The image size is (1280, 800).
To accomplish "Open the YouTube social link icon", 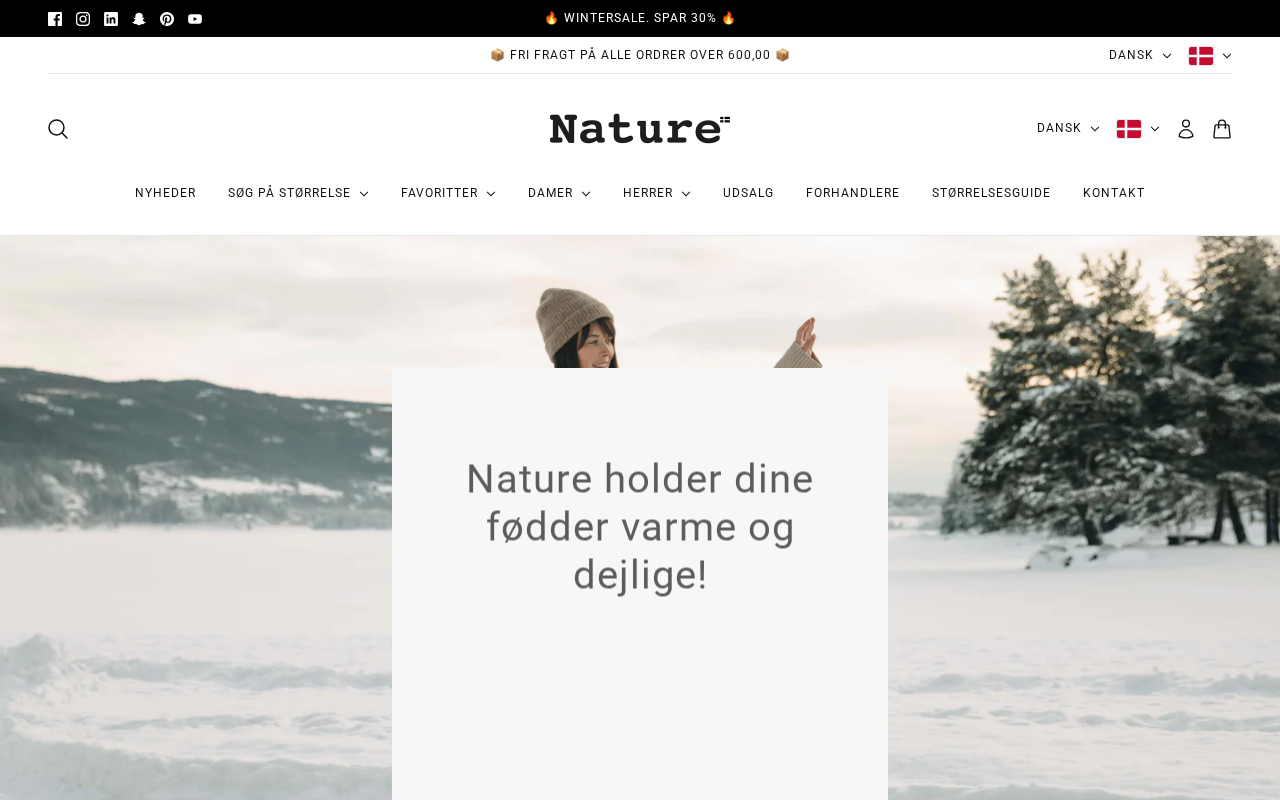I will (195, 19).
